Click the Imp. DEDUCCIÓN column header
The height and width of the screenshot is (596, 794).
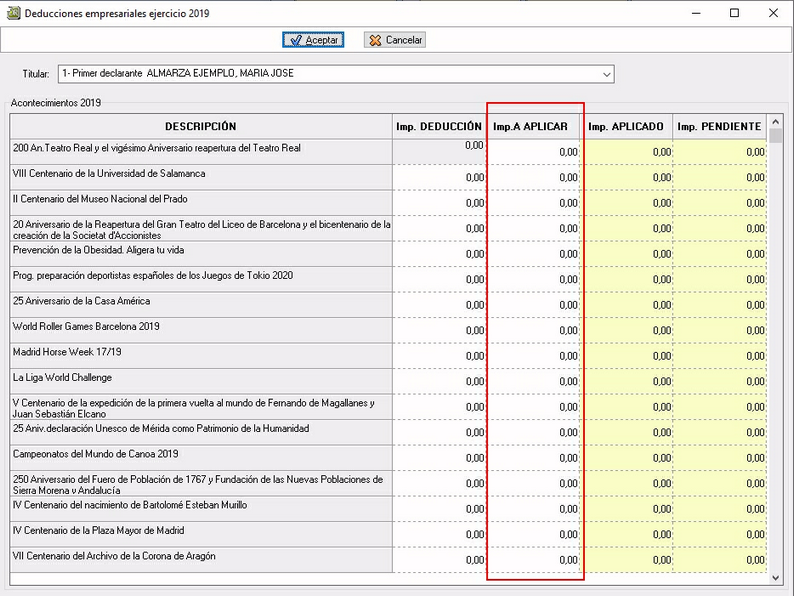click(x=439, y=127)
